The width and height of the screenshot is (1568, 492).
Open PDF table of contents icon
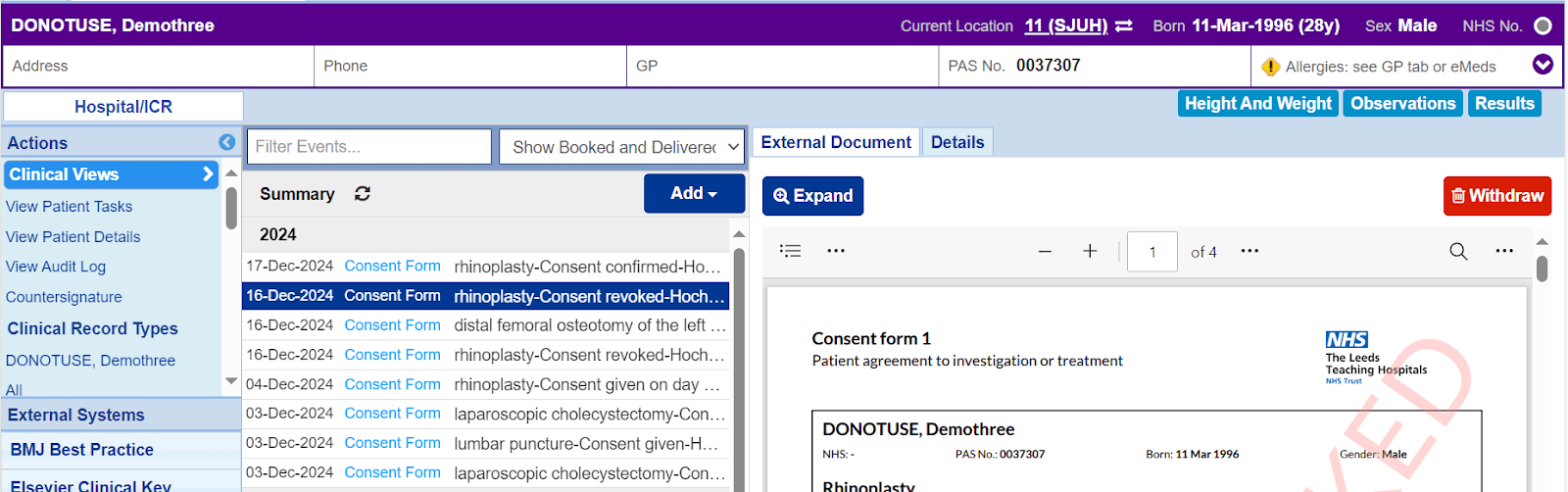[790, 251]
